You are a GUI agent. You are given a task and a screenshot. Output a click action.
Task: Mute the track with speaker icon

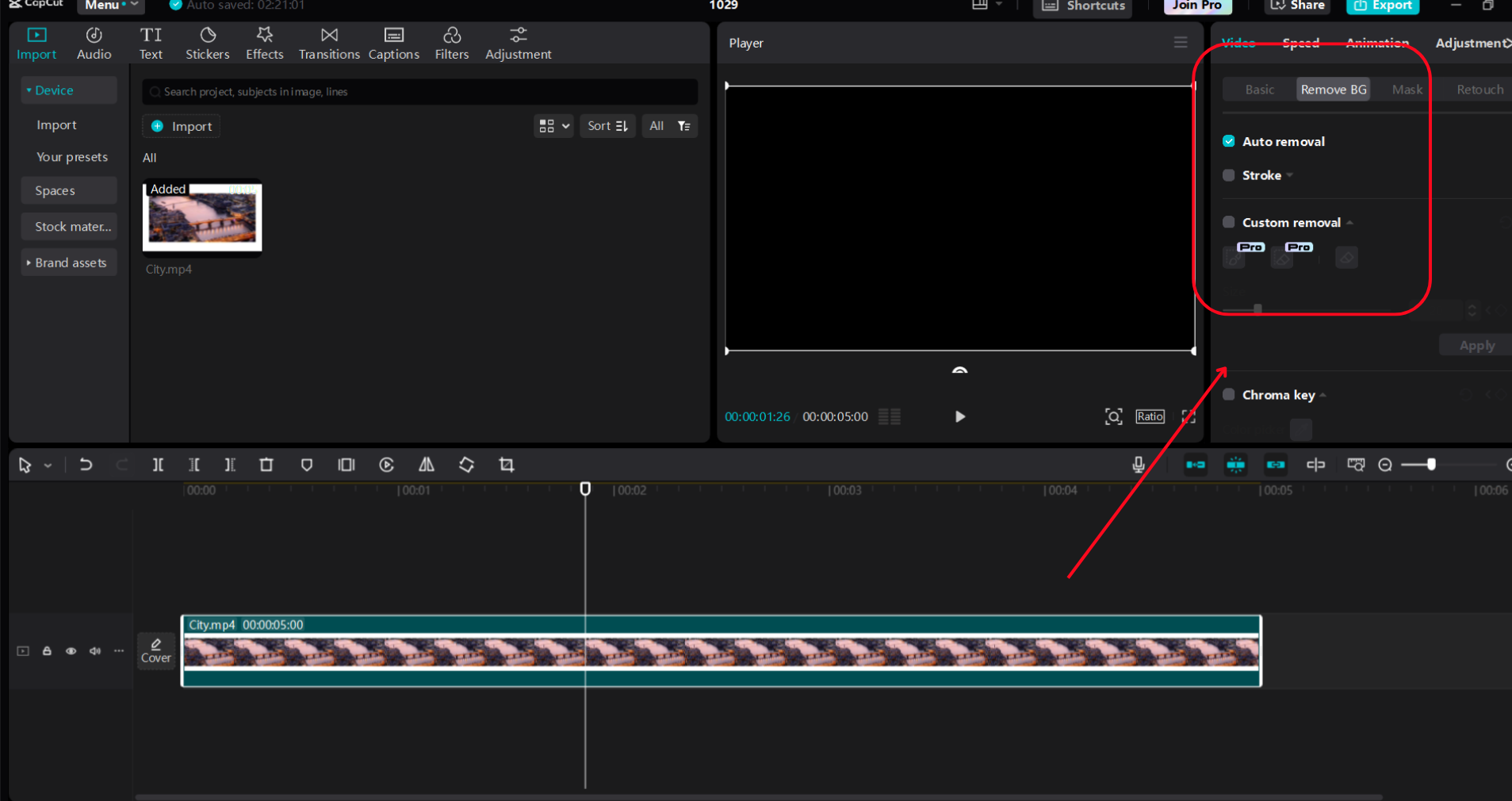click(95, 651)
